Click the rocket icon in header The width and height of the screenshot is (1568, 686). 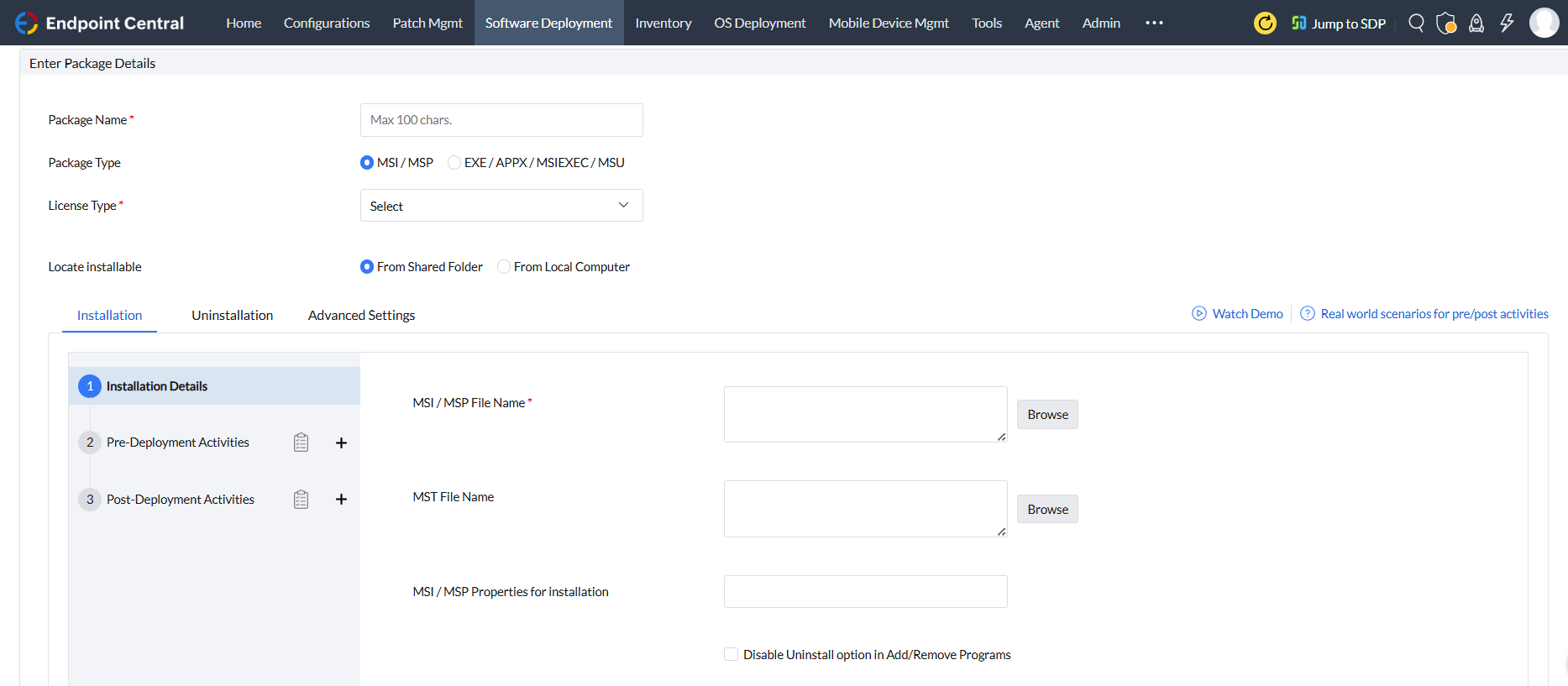point(1476,23)
